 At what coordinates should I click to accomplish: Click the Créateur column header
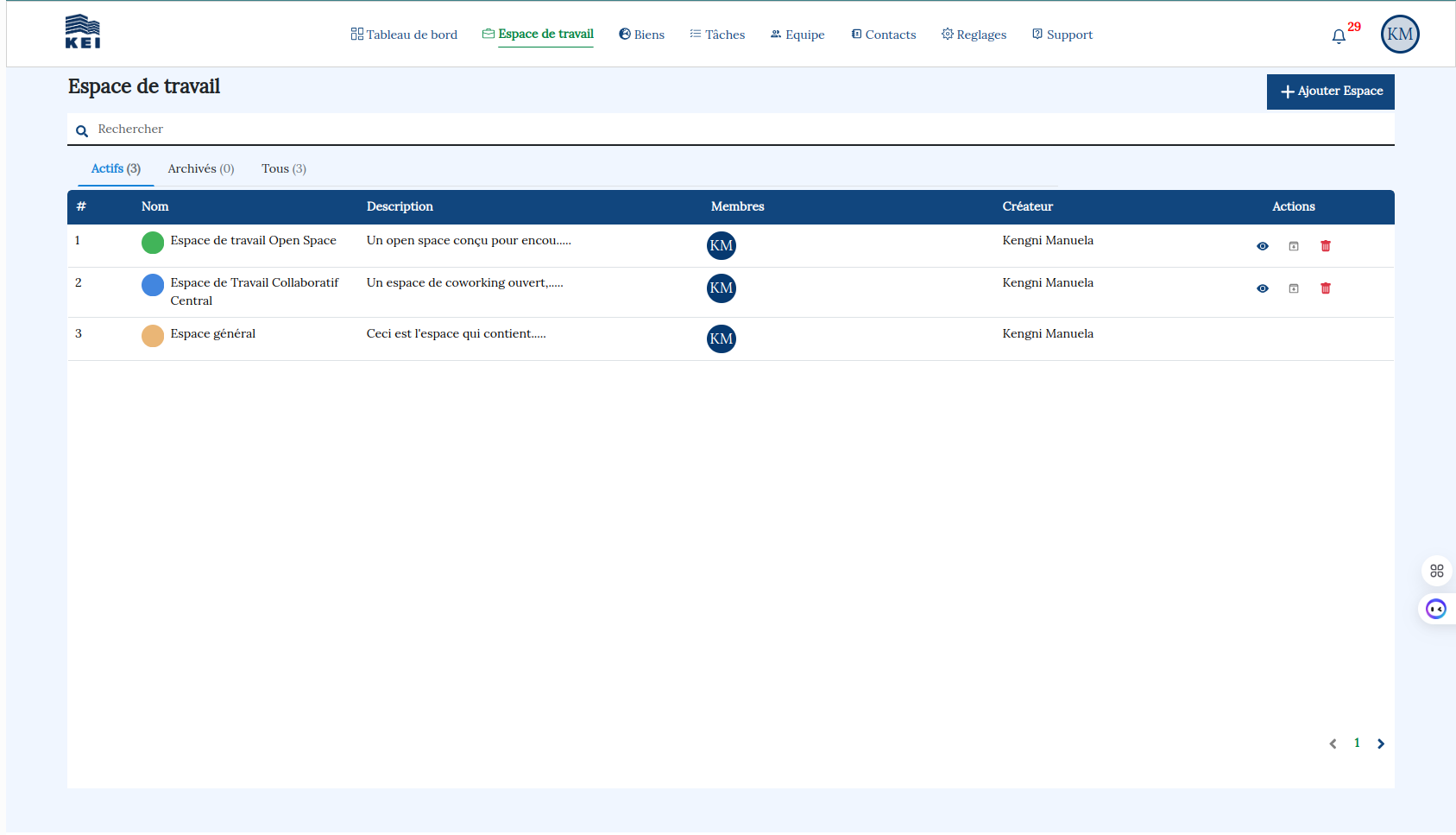point(1028,206)
